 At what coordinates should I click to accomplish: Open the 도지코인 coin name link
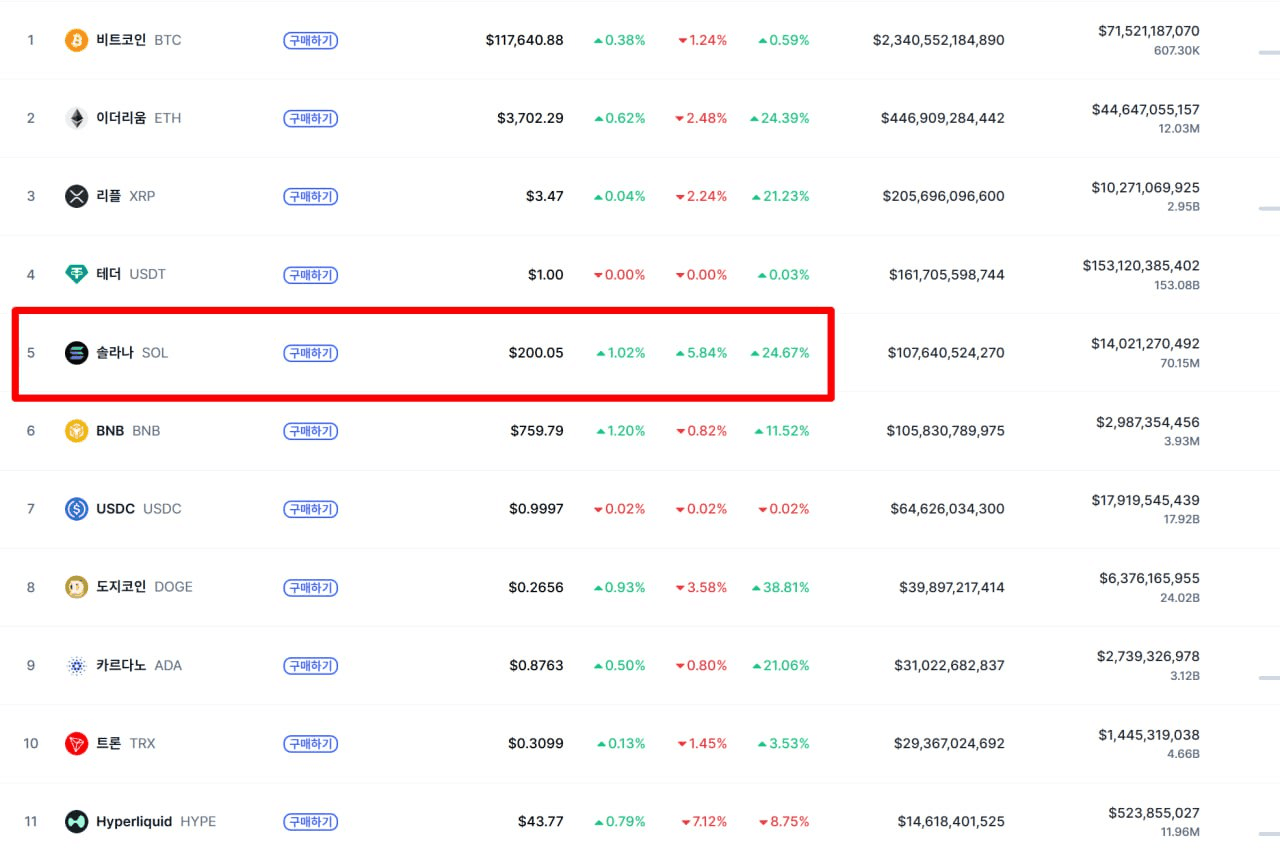click(121, 587)
